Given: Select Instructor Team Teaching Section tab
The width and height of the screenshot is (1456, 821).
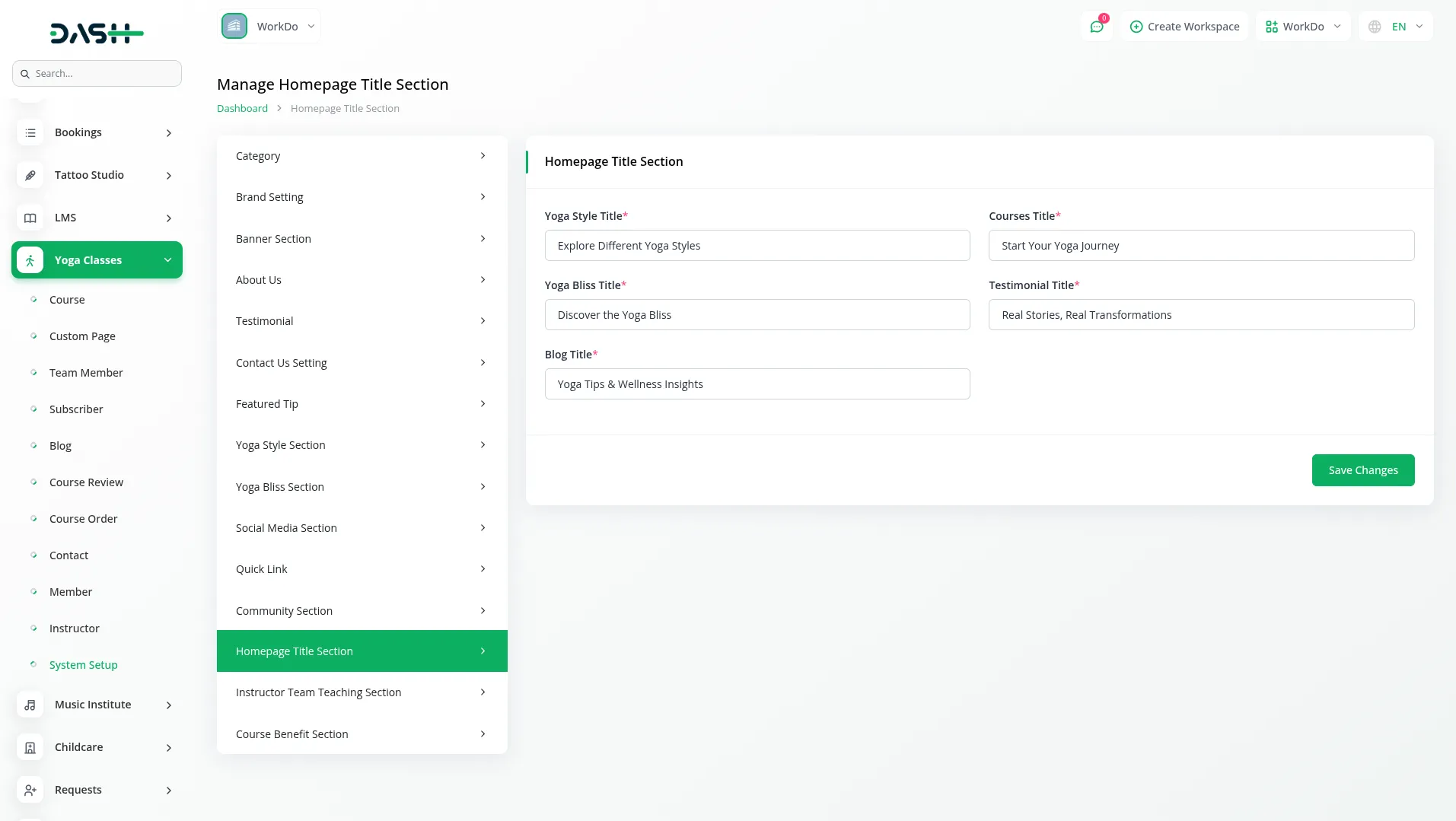Looking at the screenshot, I should point(362,692).
